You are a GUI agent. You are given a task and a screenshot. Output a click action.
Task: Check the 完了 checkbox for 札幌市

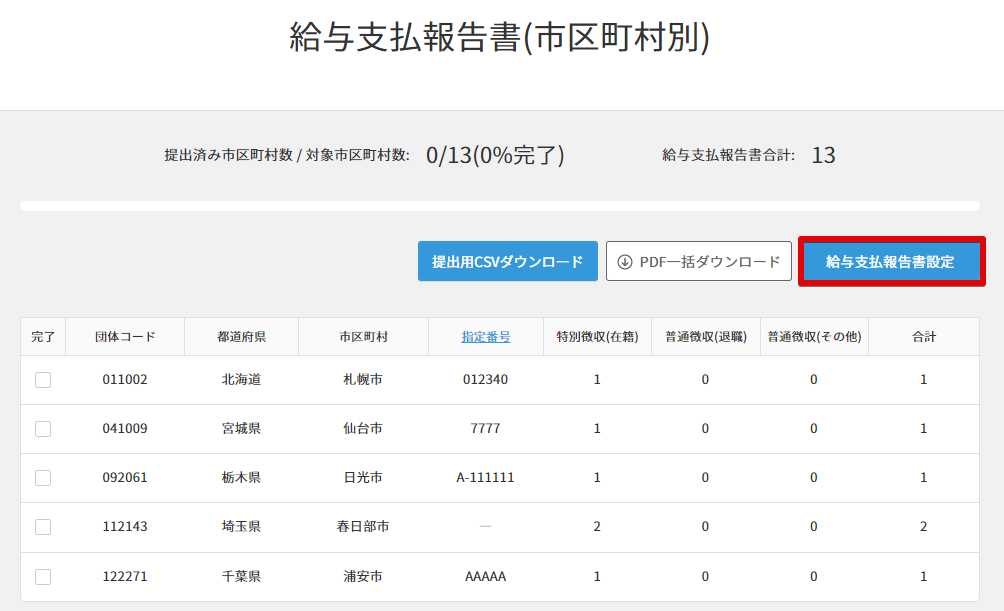coord(43,380)
